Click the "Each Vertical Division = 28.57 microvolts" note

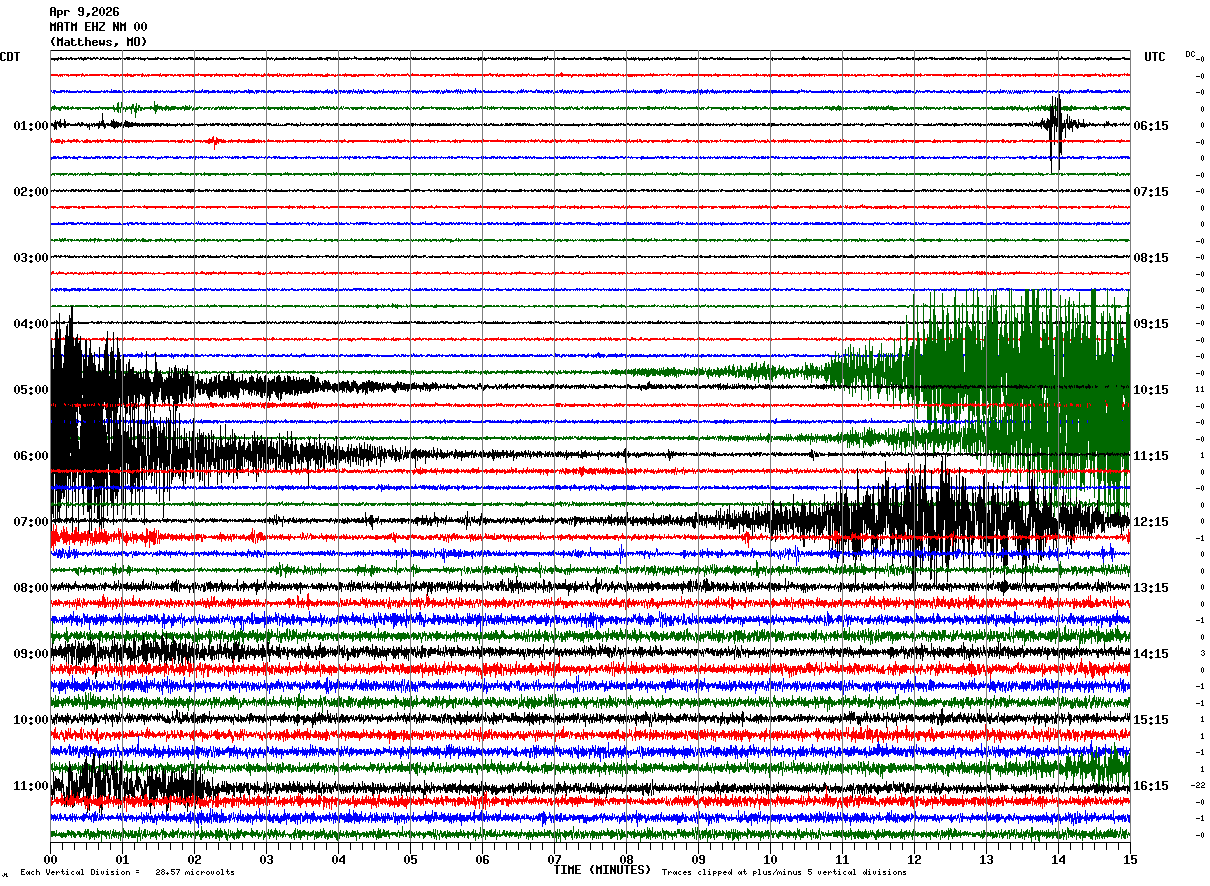[127, 873]
